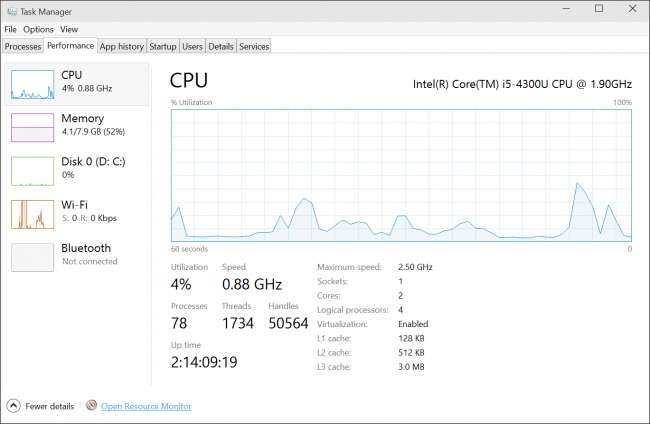
Task: Open the File menu
Action: point(10,30)
